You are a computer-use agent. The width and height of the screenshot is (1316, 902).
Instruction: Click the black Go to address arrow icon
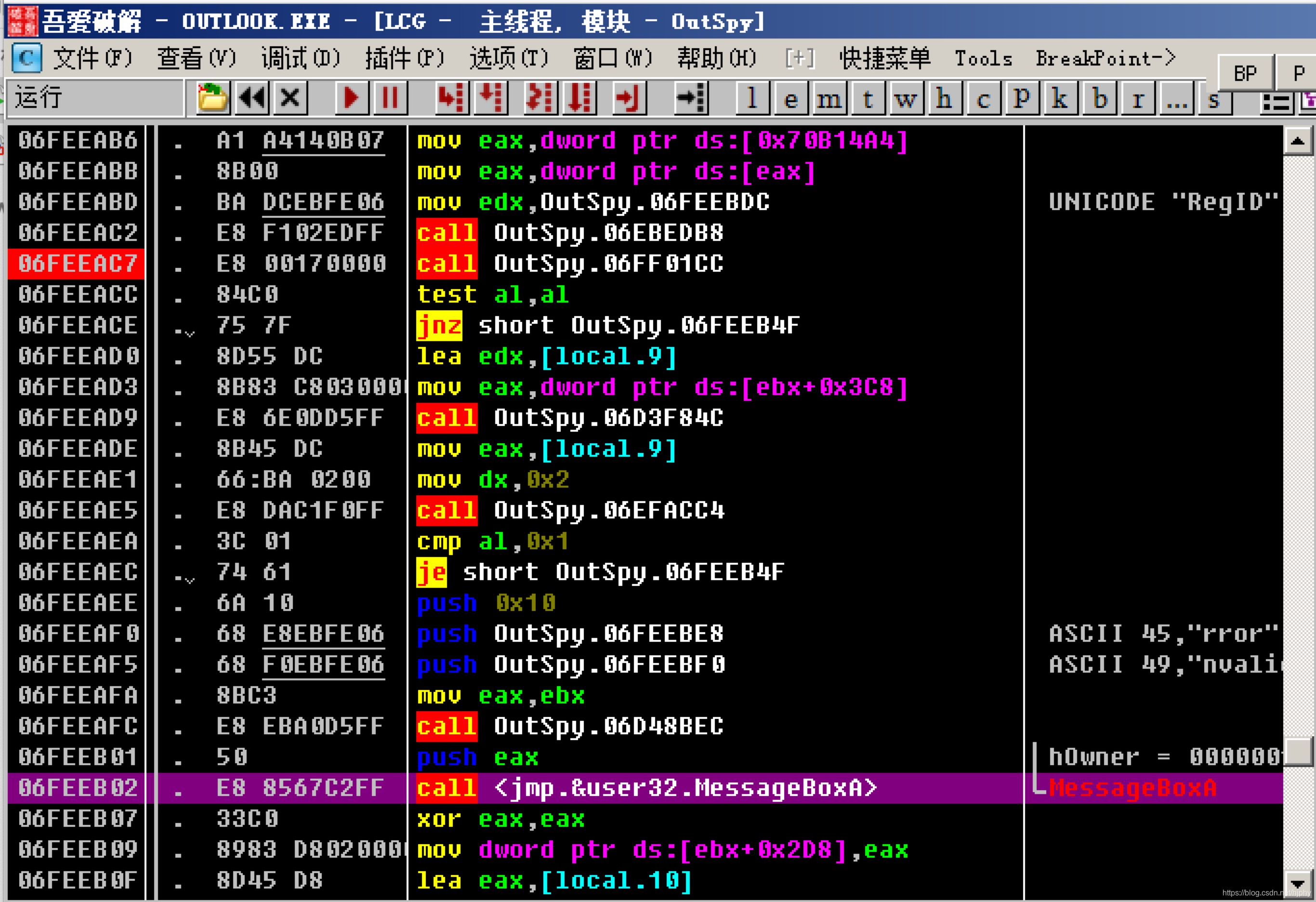click(692, 98)
